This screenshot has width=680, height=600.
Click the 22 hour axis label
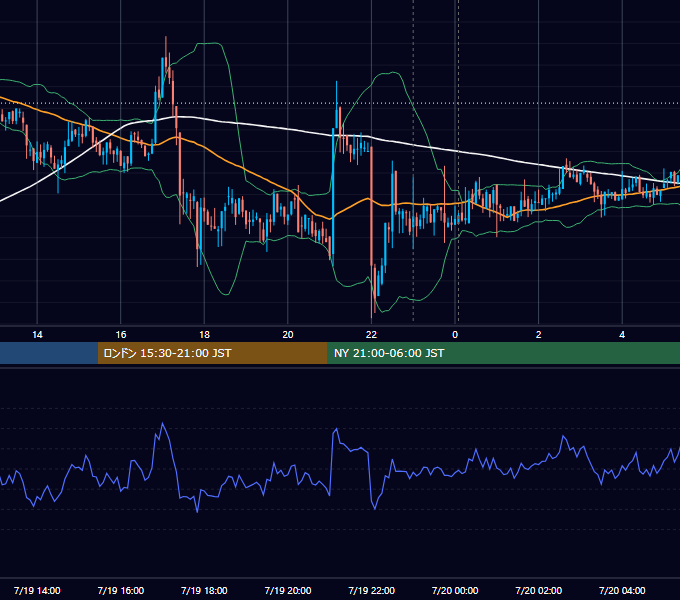371,335
